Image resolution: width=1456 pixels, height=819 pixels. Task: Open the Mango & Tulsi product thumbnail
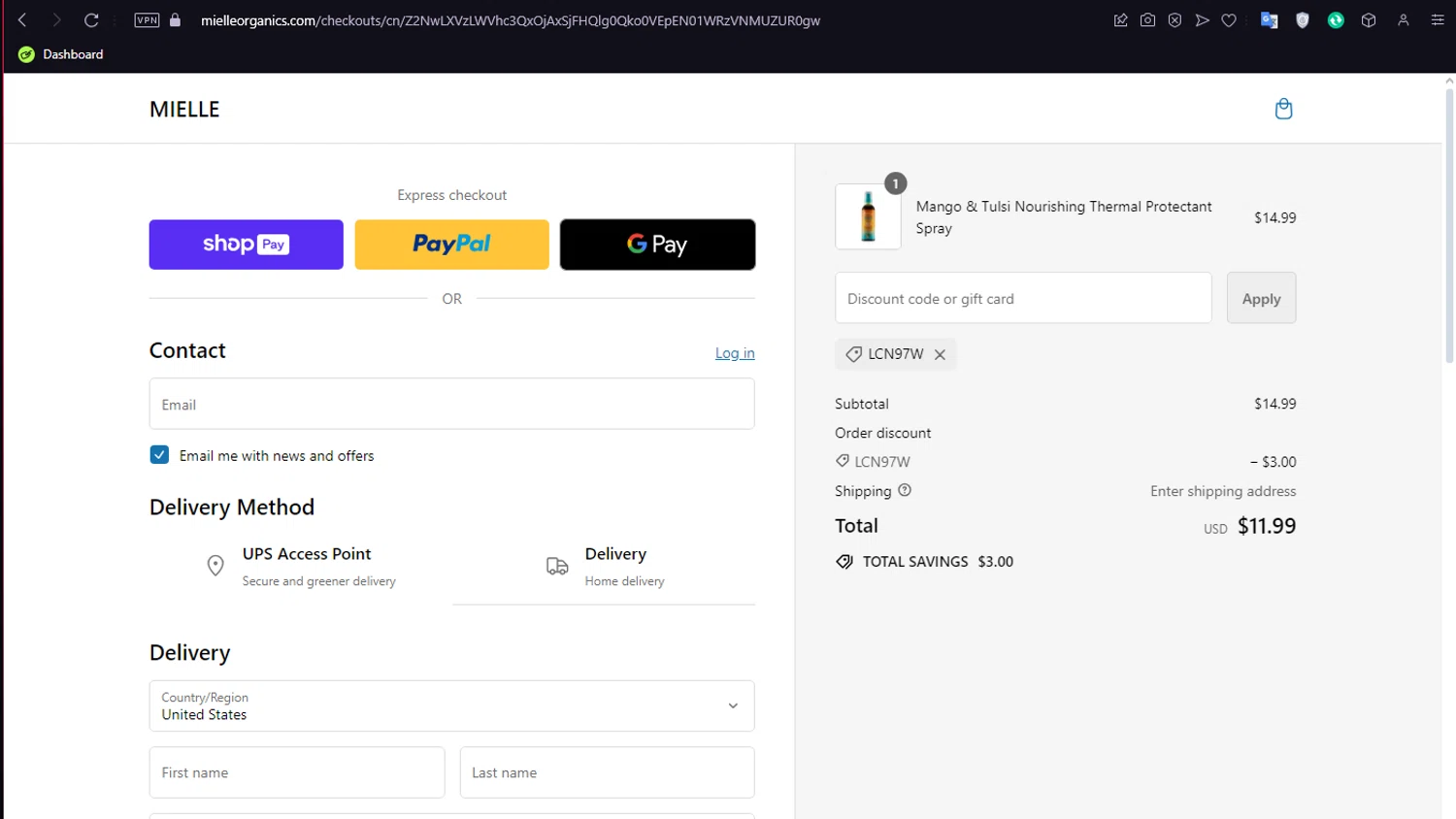[868, 216]
